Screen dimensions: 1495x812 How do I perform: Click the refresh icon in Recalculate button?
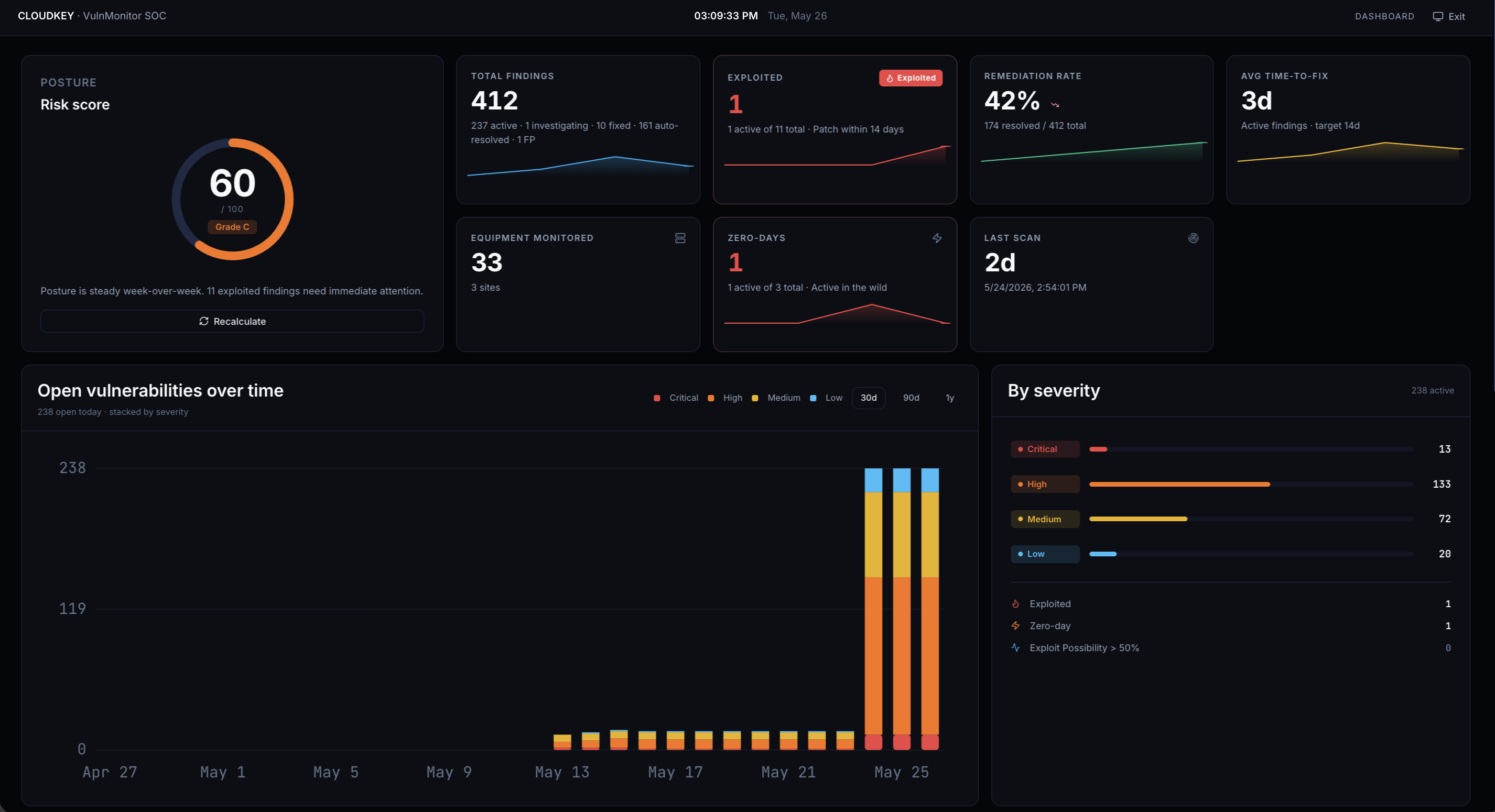pos(204,321)
